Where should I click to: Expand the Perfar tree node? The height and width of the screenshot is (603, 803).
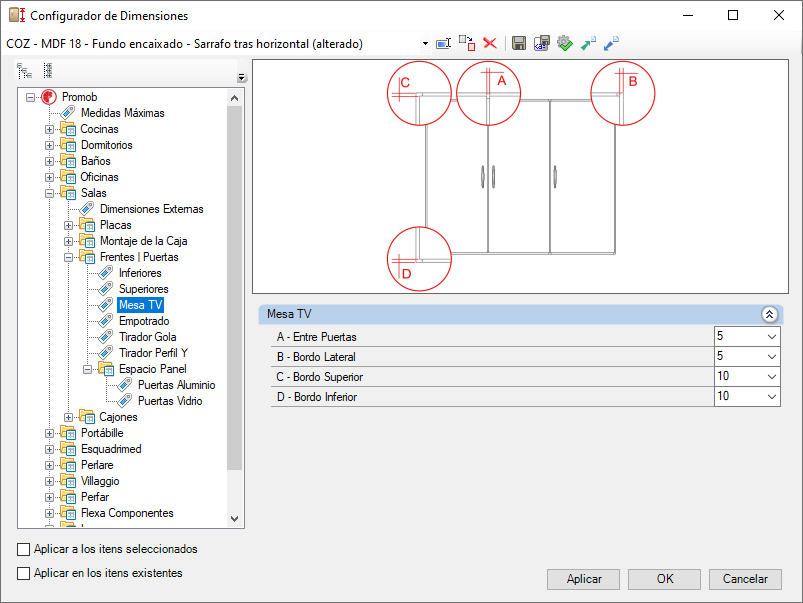[x=49, y=497]
